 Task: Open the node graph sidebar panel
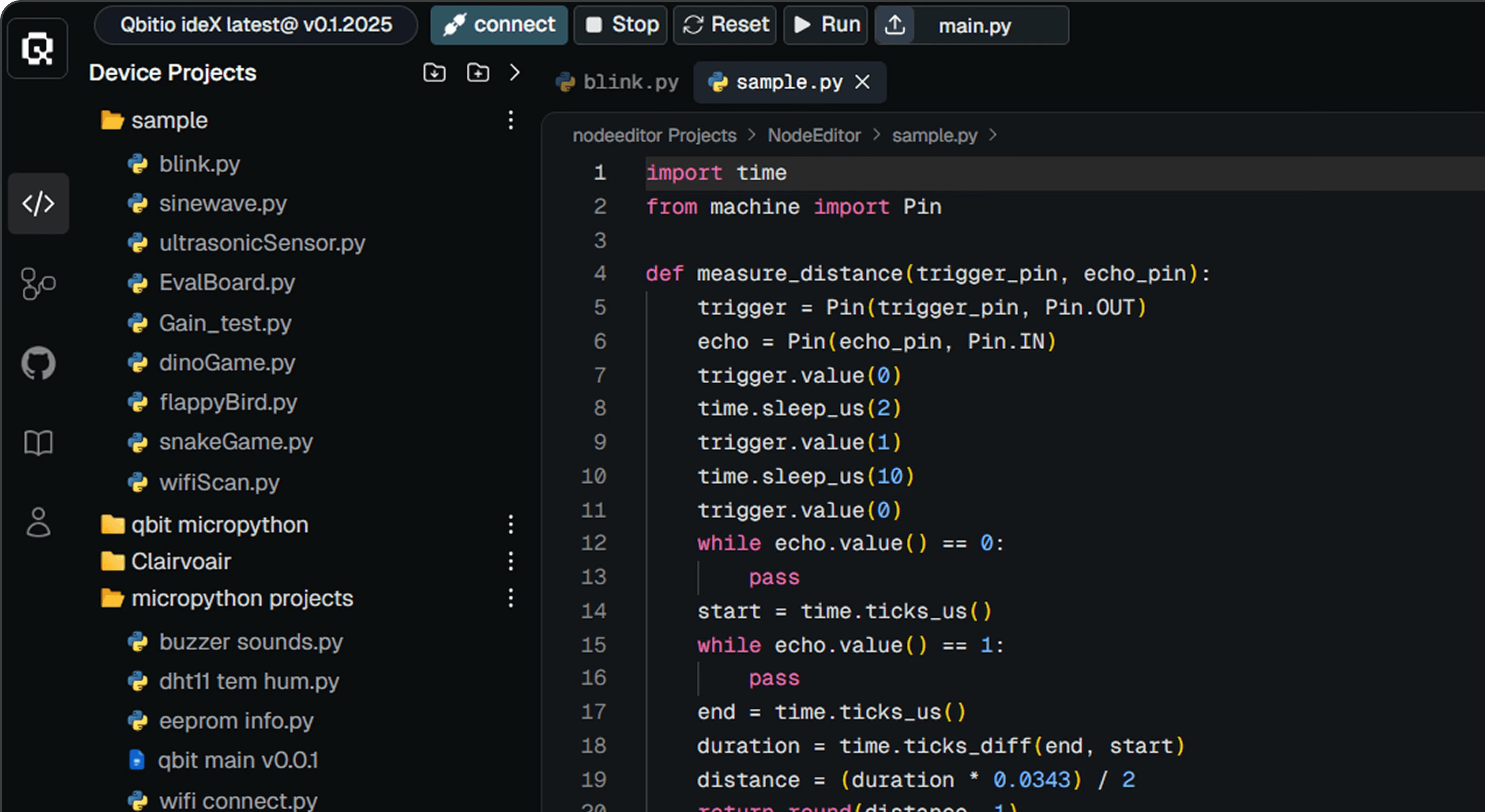38,283
